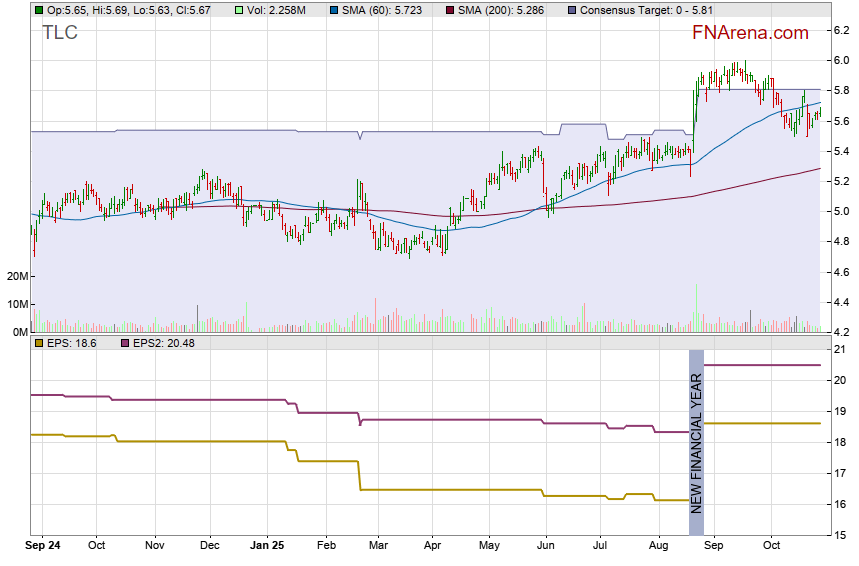Screen dimensions: 859x566
Task: Click the Jan 25 date label
Action: click(x=266, y=547)
